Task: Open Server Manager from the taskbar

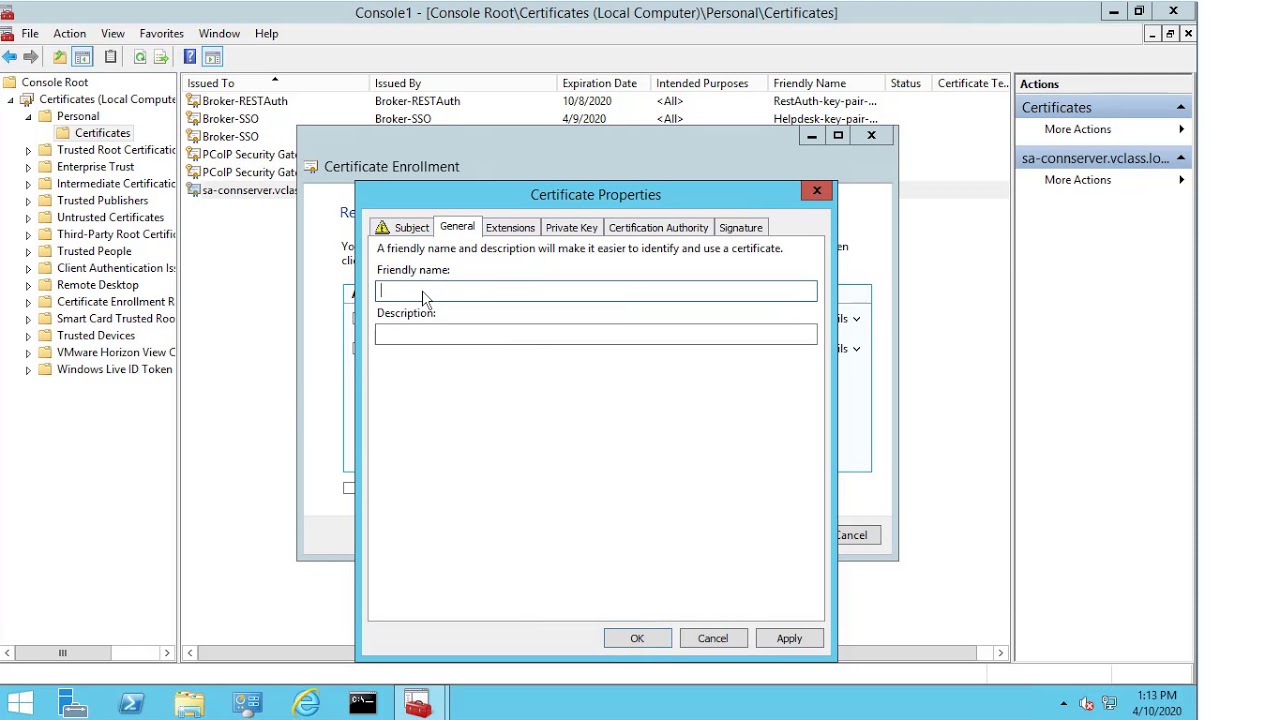Action: [72, 704]
